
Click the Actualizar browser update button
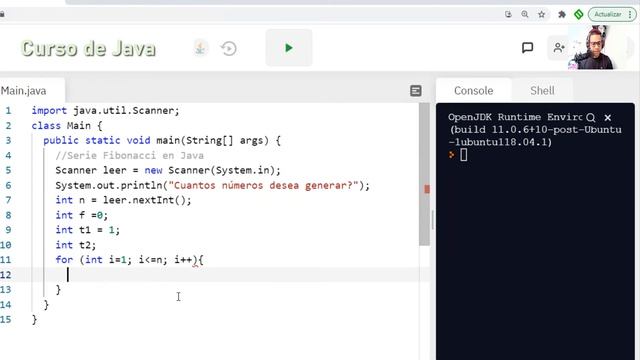point(607,14)
